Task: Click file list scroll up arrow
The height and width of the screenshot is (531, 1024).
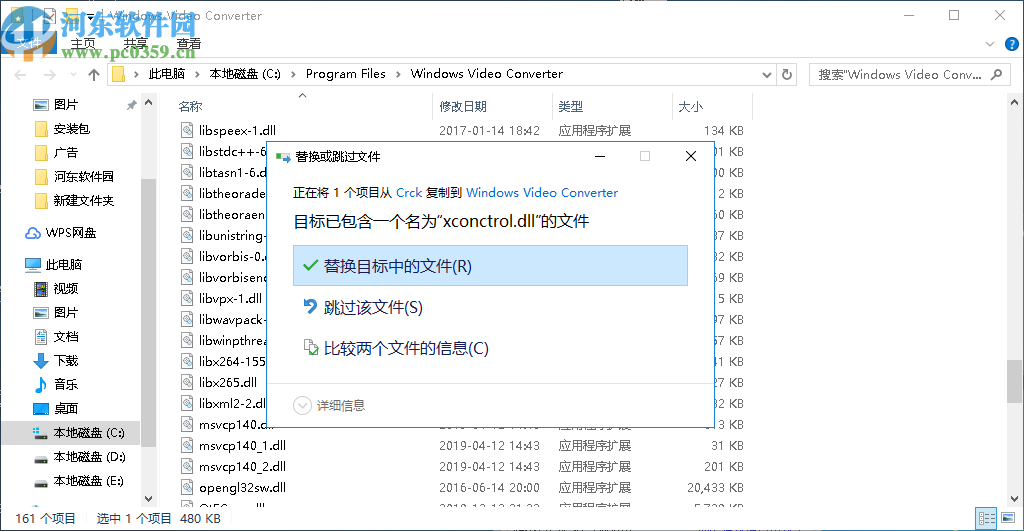Action: coord(1014,103)
